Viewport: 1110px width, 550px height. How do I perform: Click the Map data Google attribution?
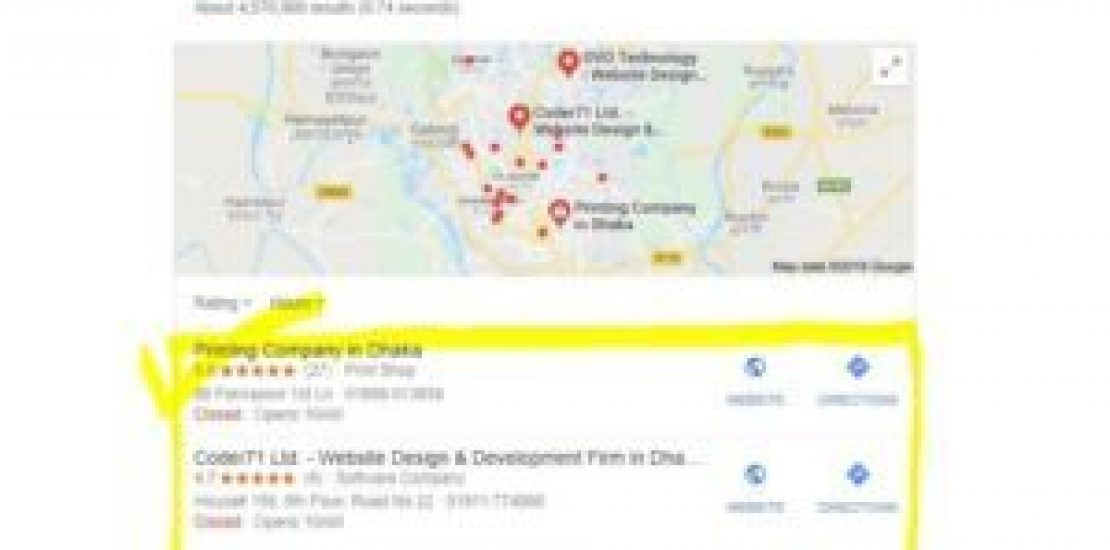pyautogui.click(x=842, y=267)
